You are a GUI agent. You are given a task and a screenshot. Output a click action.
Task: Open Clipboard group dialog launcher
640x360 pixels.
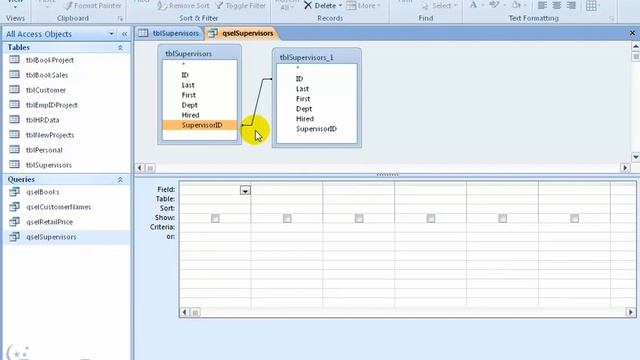pyautogui.click(x=120, y=19)
